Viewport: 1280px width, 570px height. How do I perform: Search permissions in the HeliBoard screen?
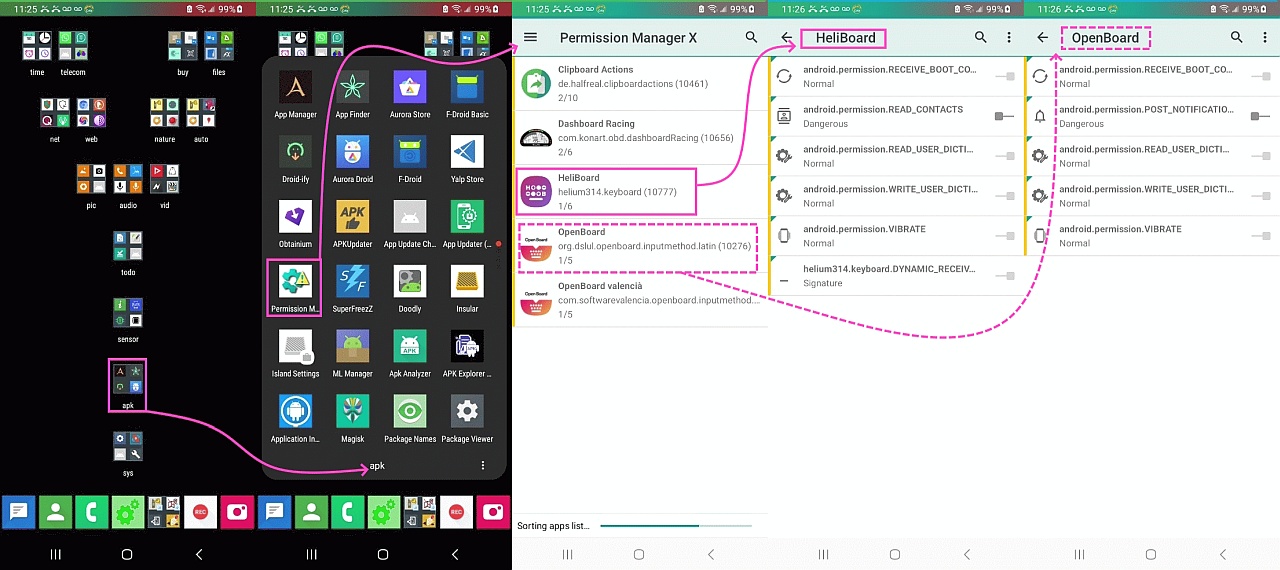[981, 38]
